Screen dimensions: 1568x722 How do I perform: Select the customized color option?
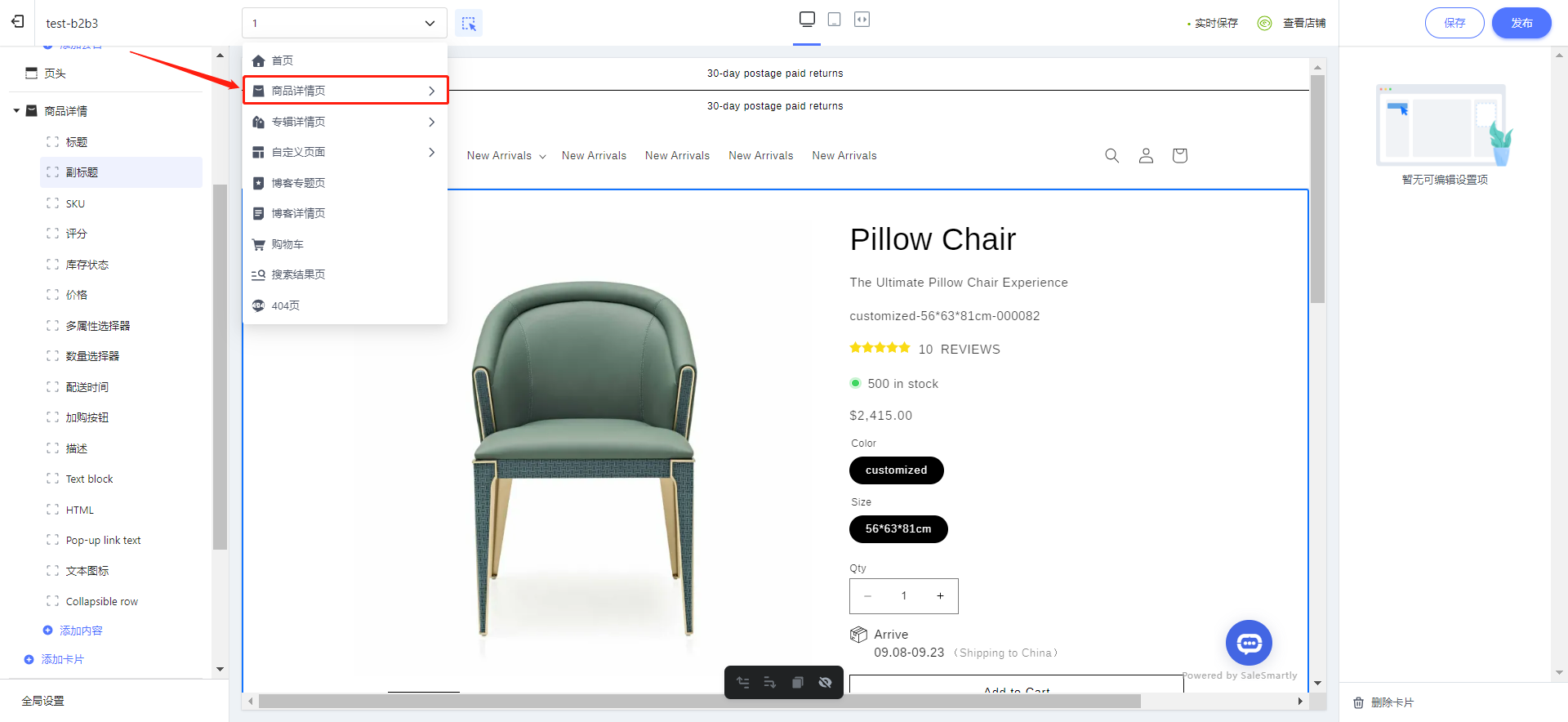pos(897,470)
